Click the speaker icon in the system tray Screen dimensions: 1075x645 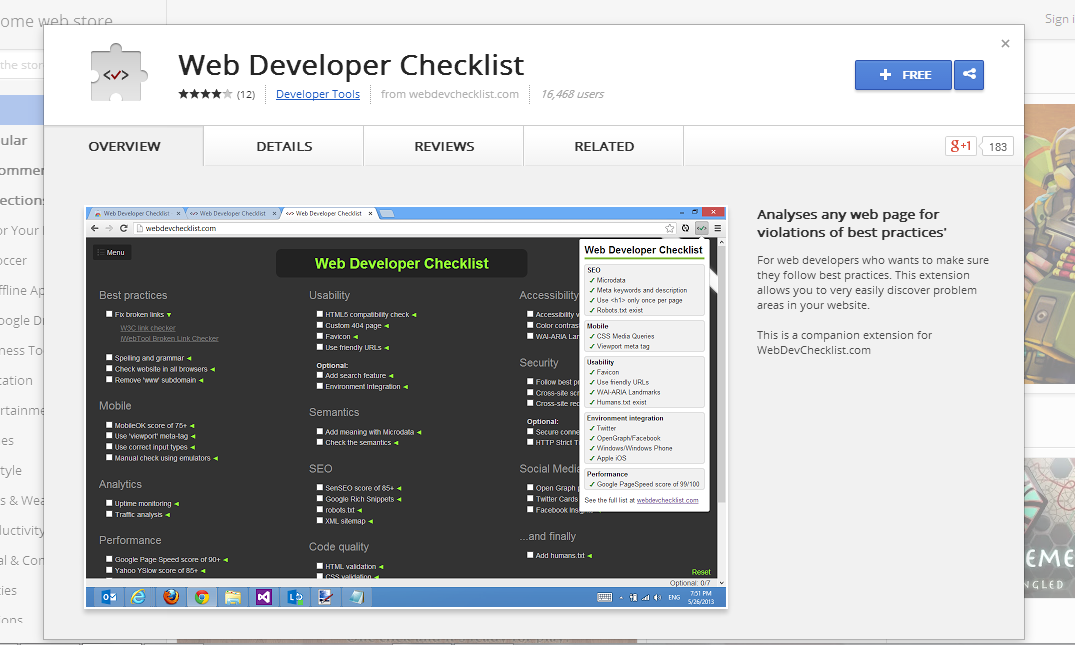[657, 597]
